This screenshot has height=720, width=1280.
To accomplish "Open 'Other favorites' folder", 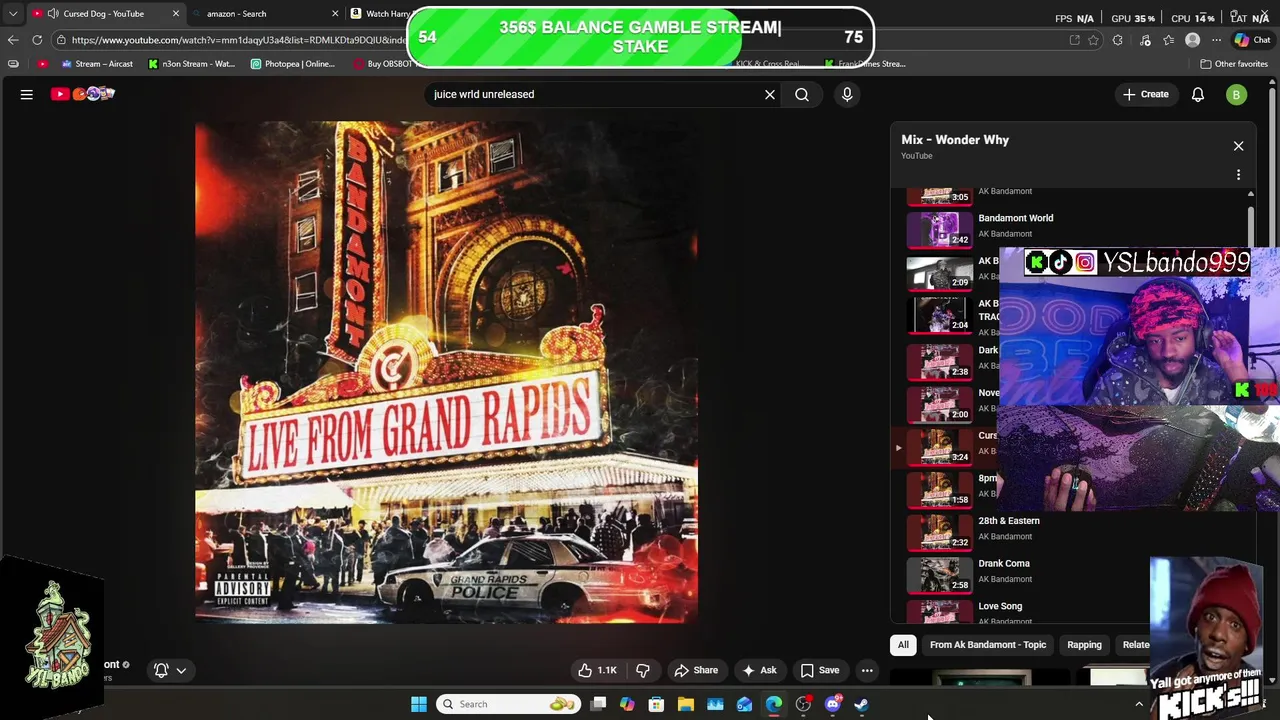I will pos(1234,64).
